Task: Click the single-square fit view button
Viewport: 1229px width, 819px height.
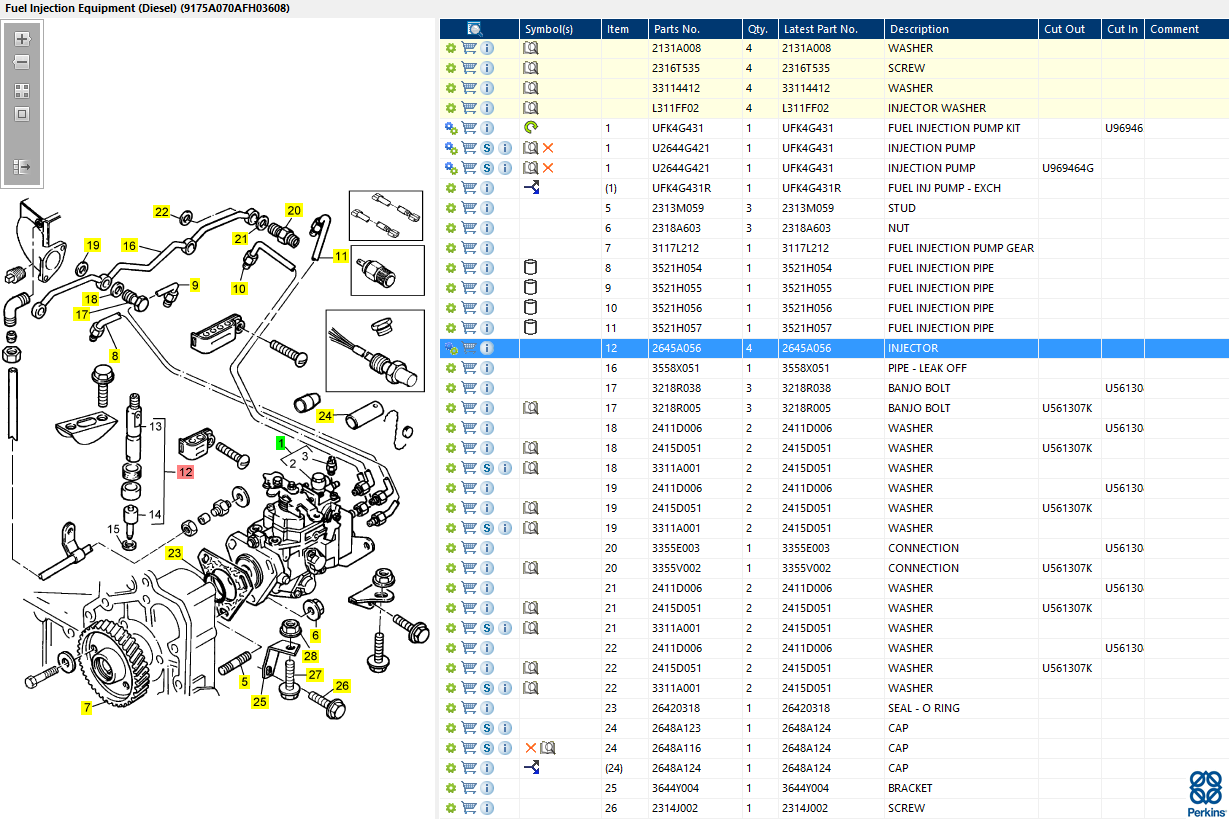Action: pos(22,114)
